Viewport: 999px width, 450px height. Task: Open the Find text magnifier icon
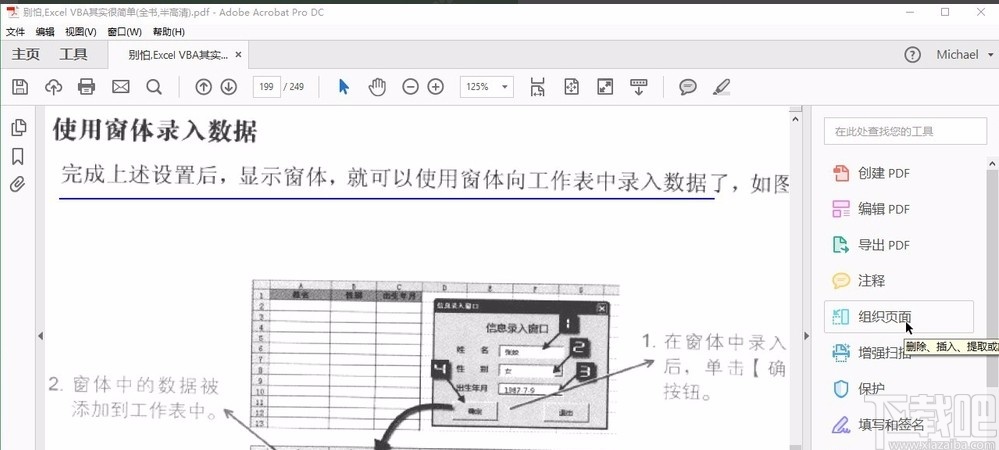[x=154, y=87]
